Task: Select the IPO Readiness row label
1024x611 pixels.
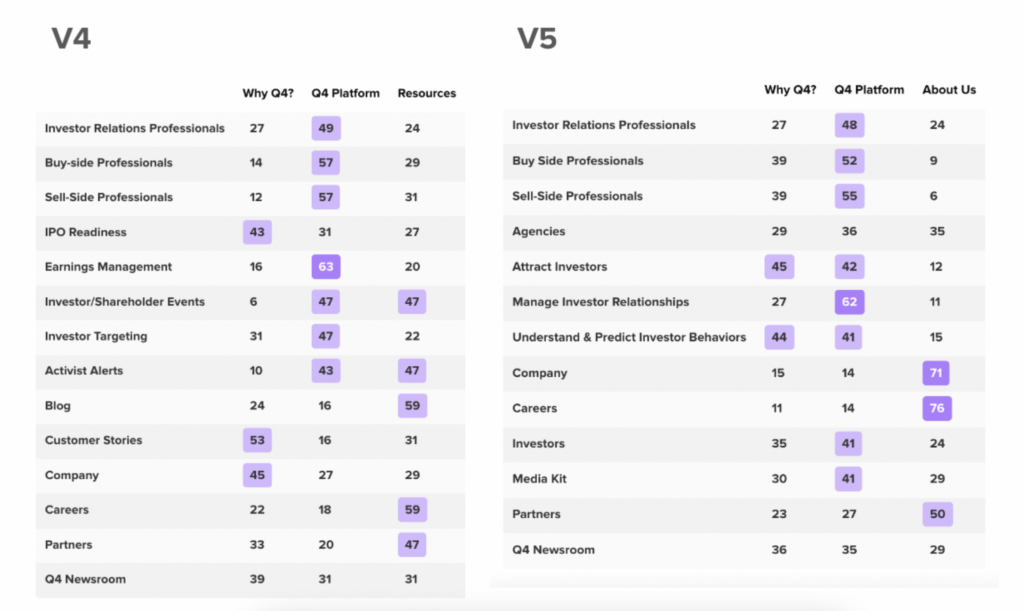Action: tap(85, 232)
